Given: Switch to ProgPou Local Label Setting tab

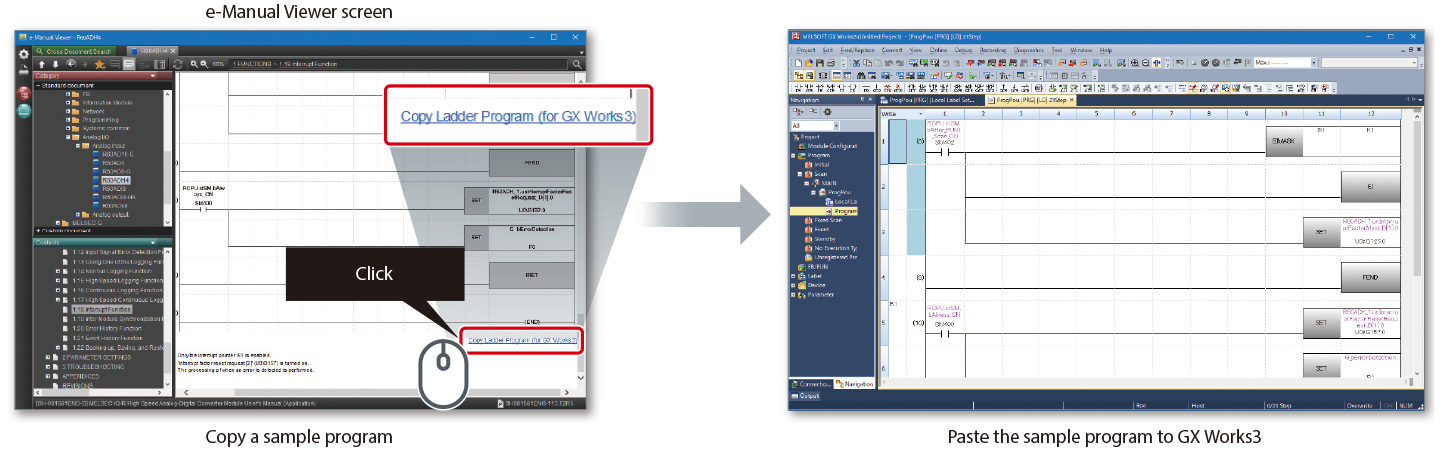Looking at the screenshot, I should coord(928,100).
